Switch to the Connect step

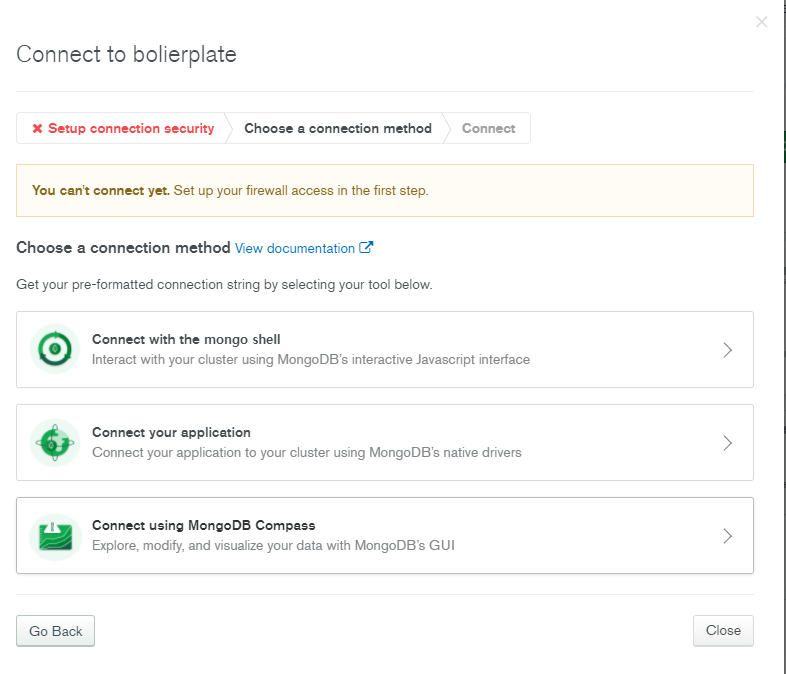488,129
